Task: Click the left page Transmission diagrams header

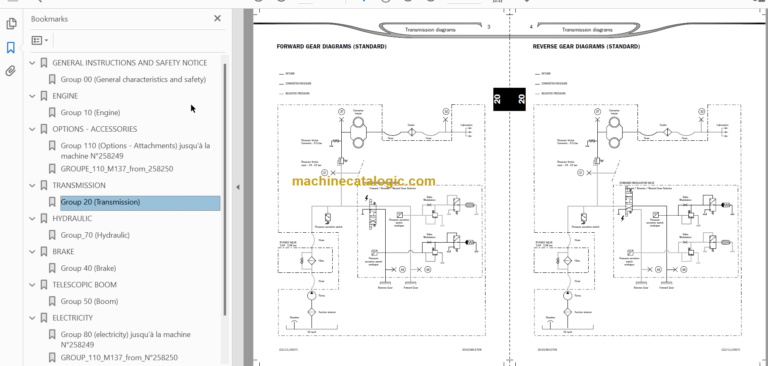Action: coord(430,29)
